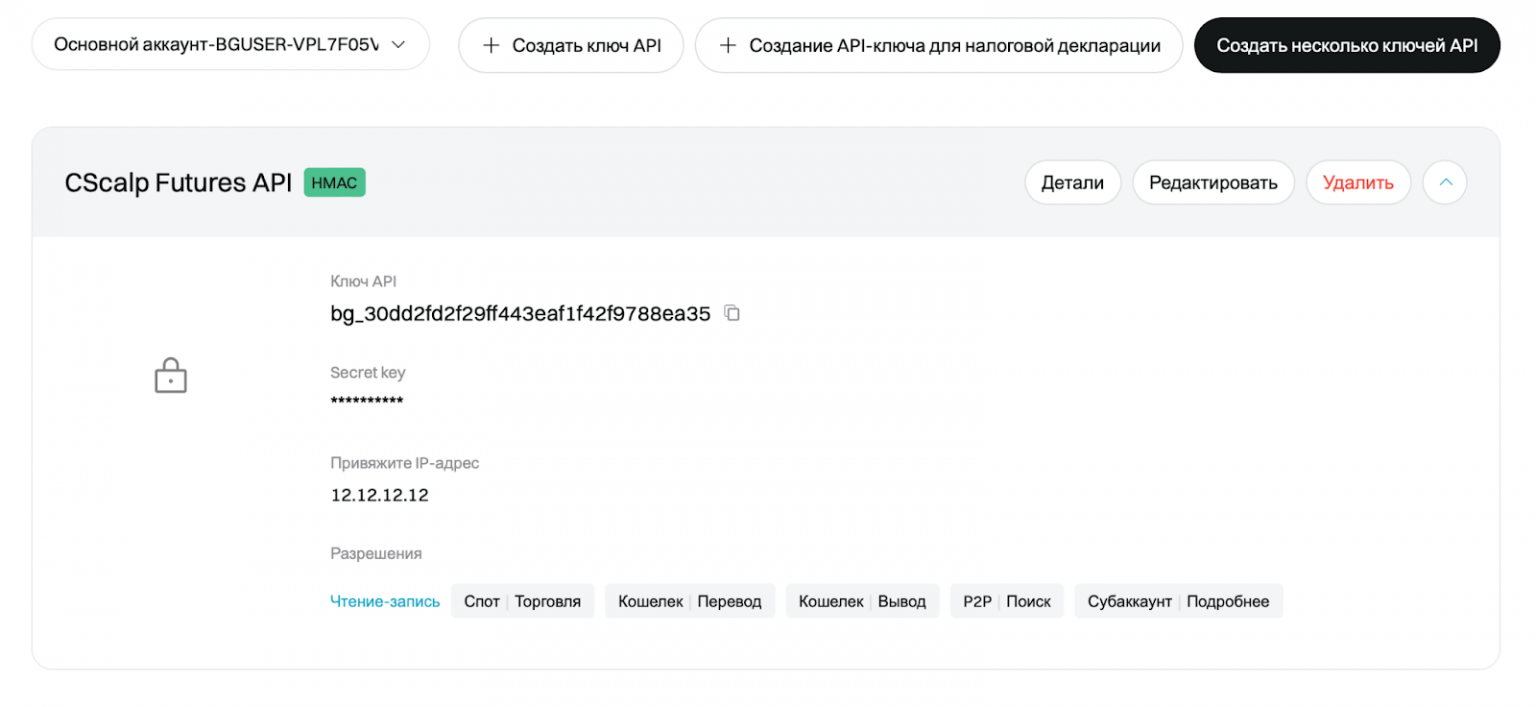Delete the key with Удалить

(x=1357, y=182)
